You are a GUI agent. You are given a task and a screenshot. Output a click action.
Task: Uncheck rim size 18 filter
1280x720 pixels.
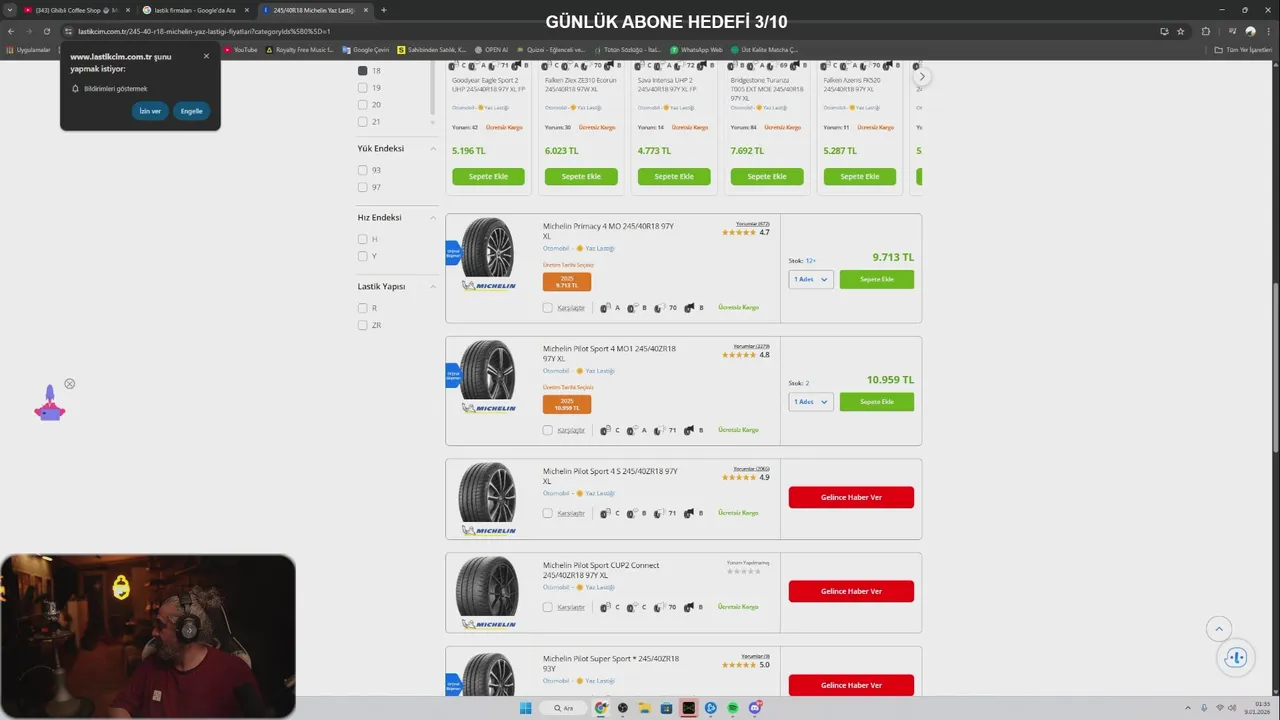[x=363, y=71]
